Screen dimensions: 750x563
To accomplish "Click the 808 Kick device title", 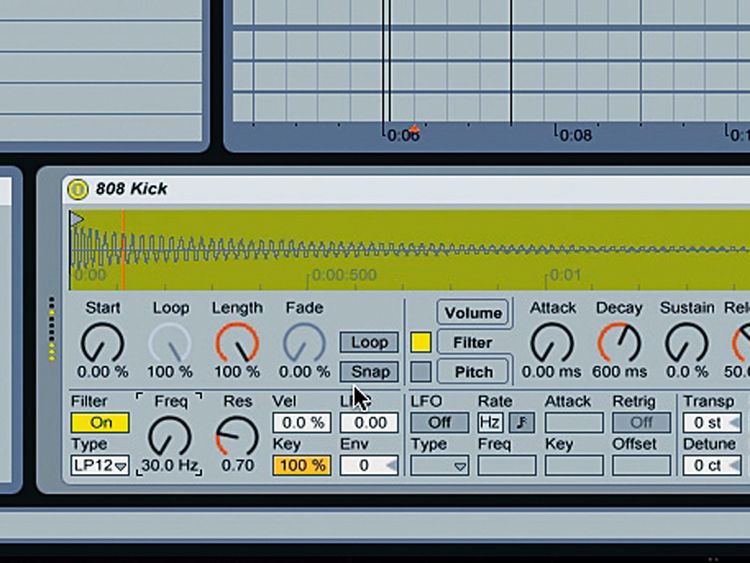I will coord(132,188).
